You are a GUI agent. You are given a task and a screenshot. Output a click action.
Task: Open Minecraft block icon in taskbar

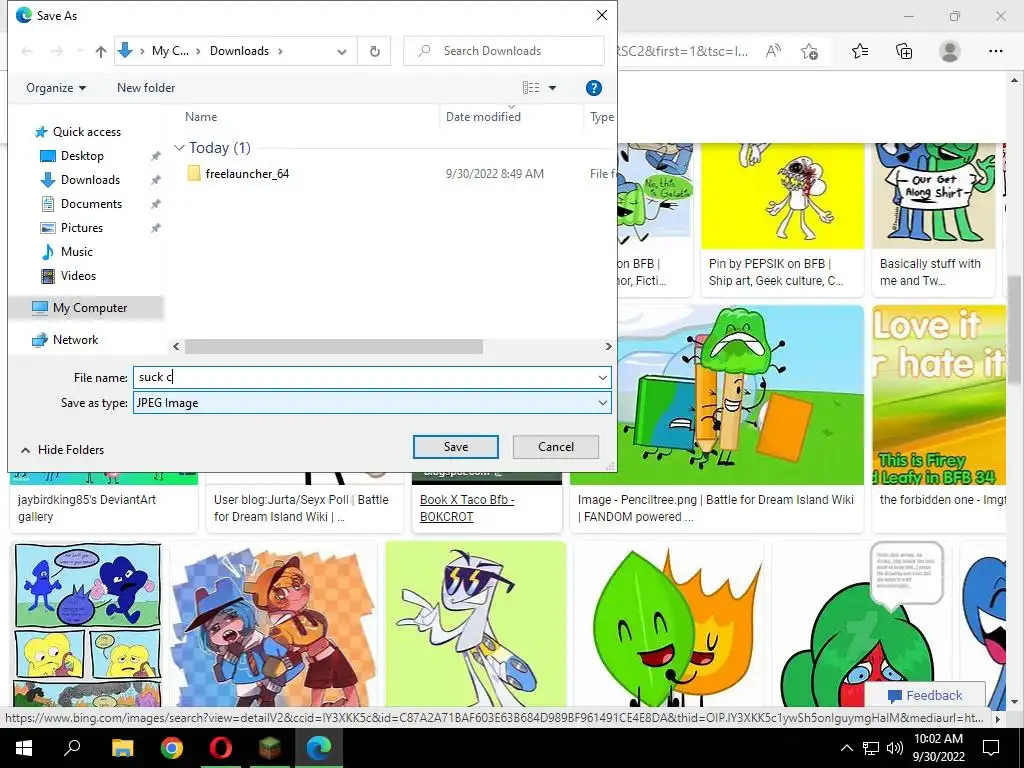tap(270, 747)
